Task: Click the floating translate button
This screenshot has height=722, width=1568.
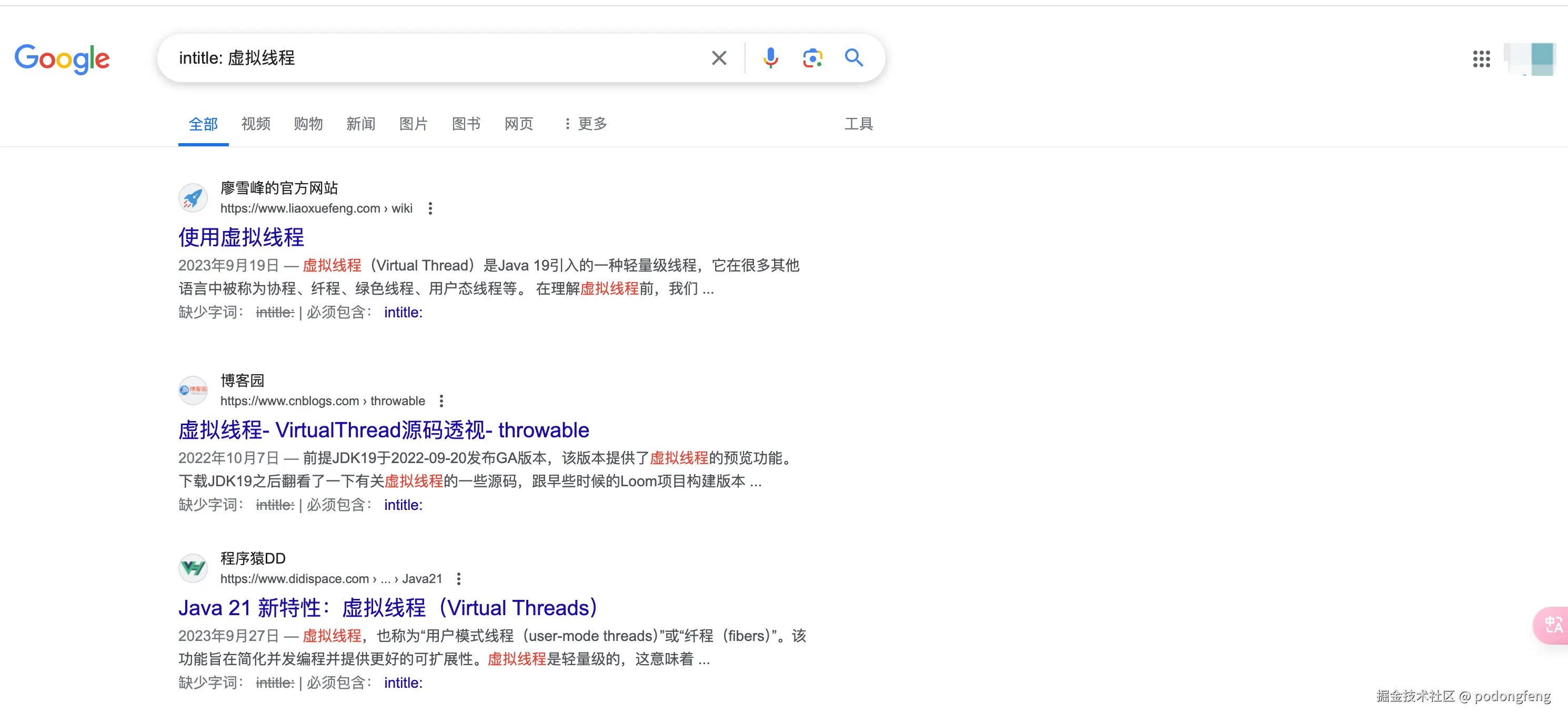Action: pyautogui.click(x=1551, y=625)
